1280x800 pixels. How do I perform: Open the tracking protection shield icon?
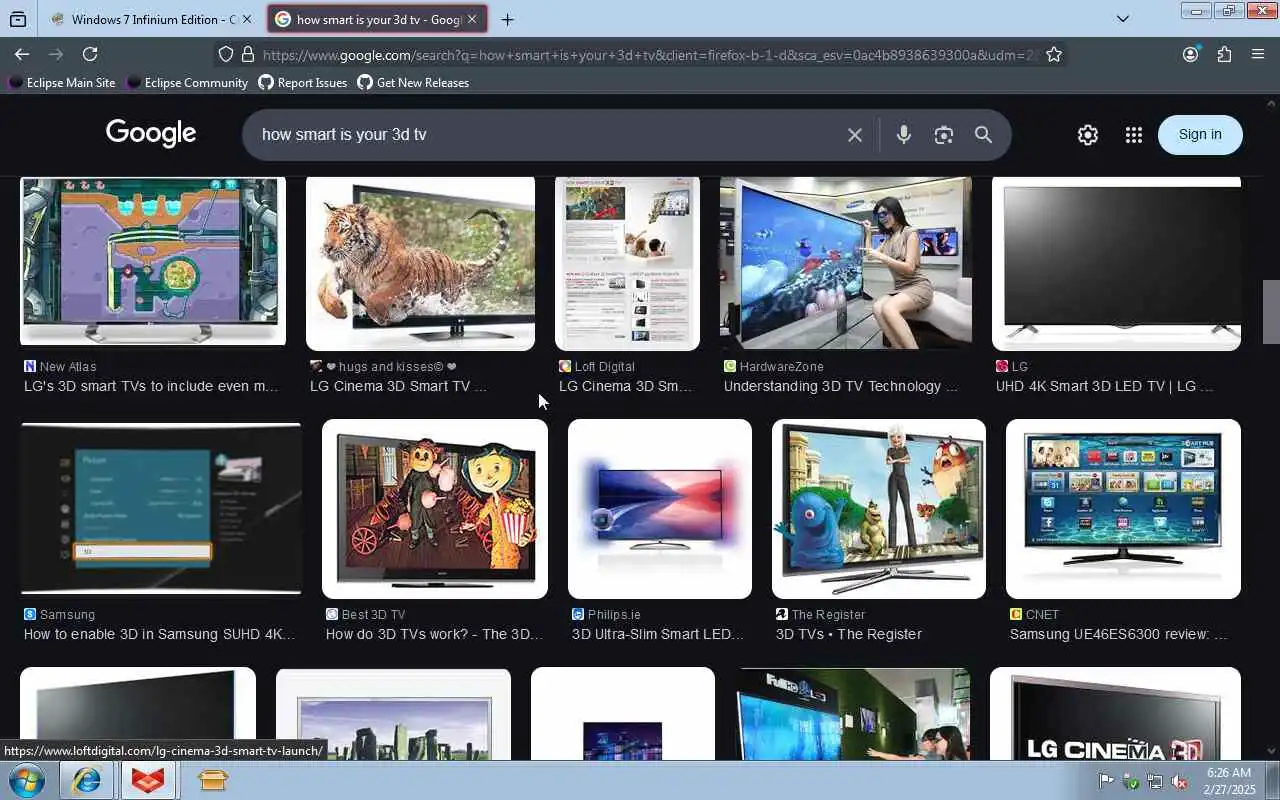226,55
